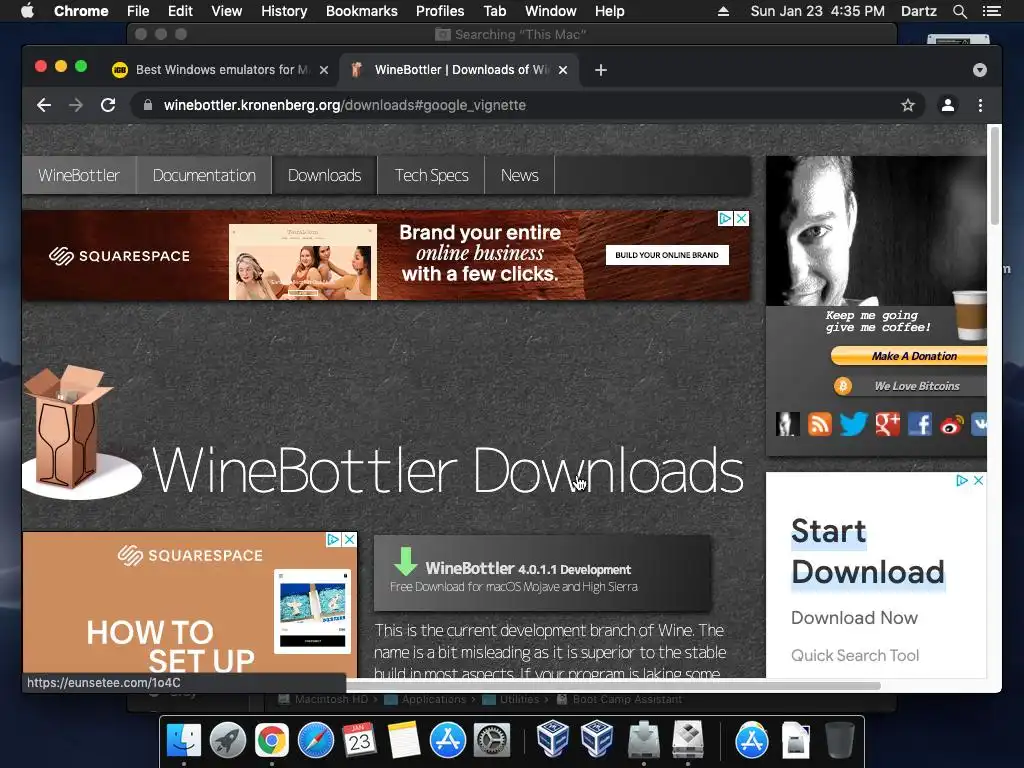
Task: Open AdChoices on Start Download ad
Action: (962, 481)
